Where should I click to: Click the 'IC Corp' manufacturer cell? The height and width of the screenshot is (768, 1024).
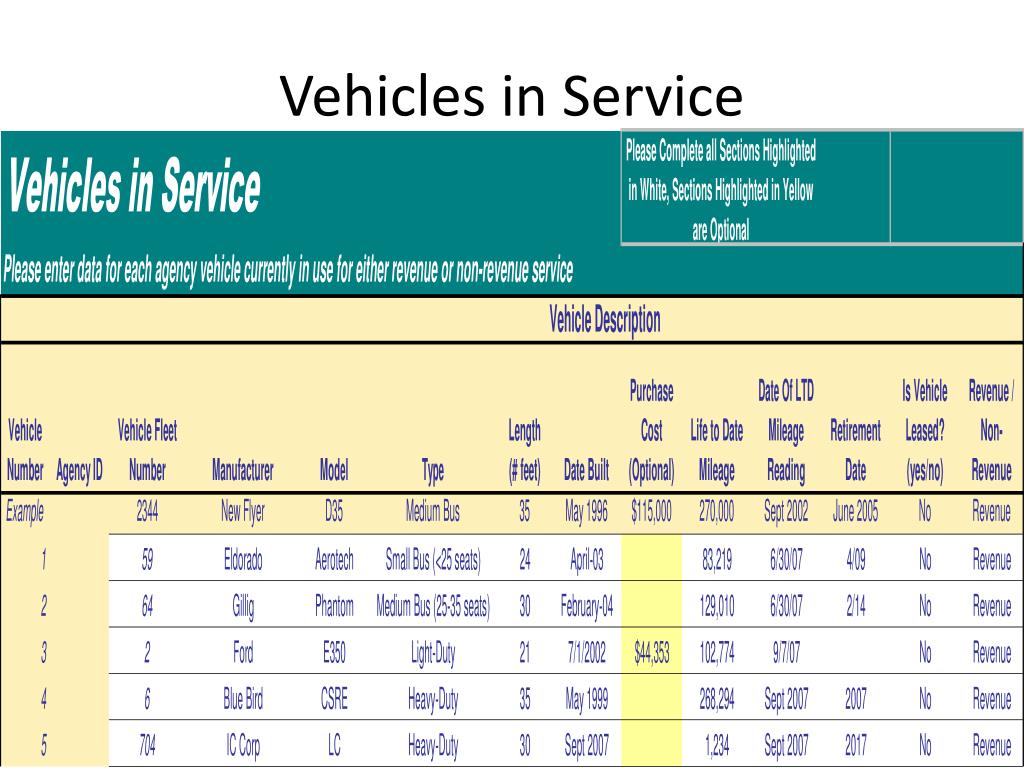tap(243, 745)
